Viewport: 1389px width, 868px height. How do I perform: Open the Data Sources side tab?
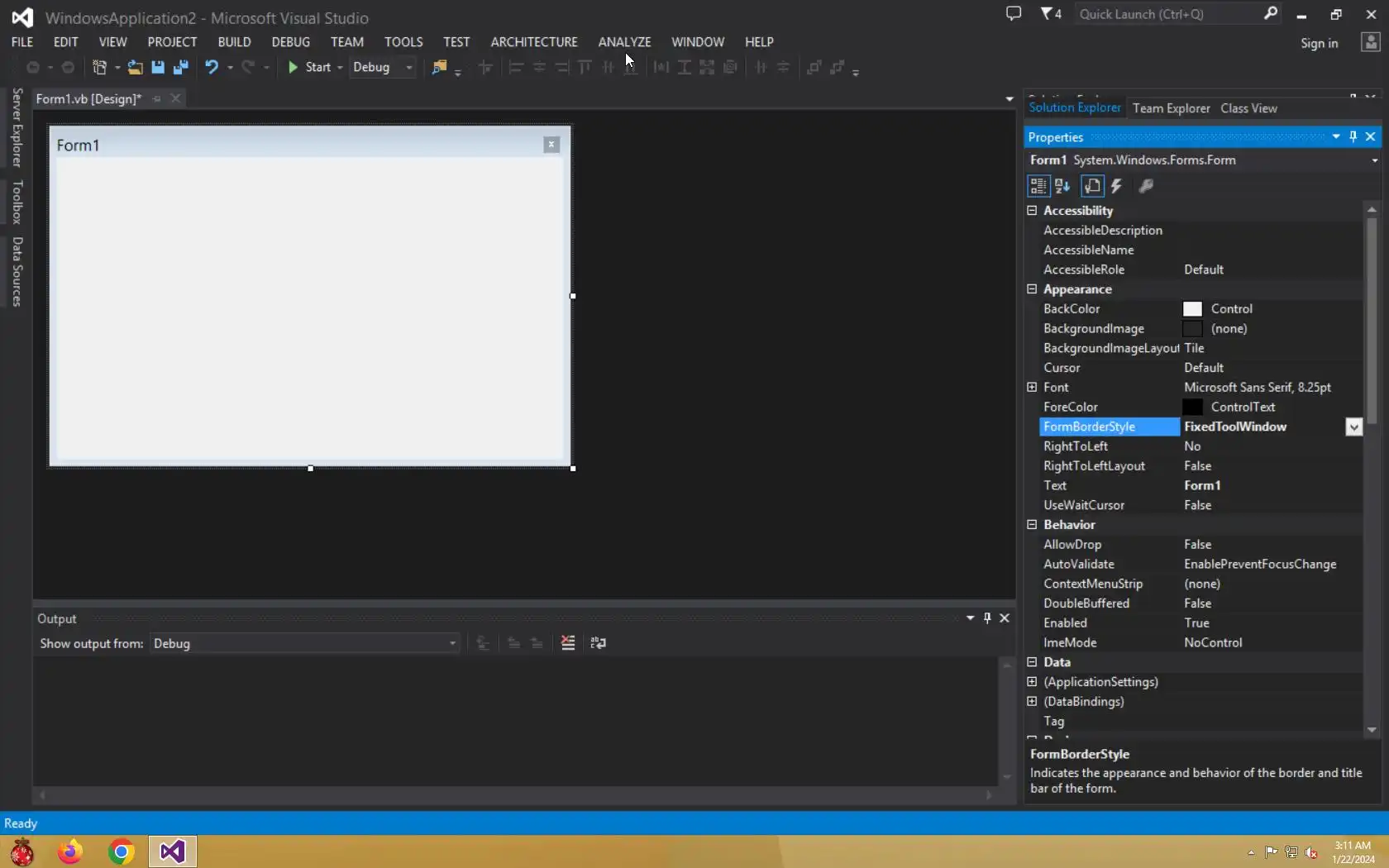pyautogui.click(x=17, y=272)
